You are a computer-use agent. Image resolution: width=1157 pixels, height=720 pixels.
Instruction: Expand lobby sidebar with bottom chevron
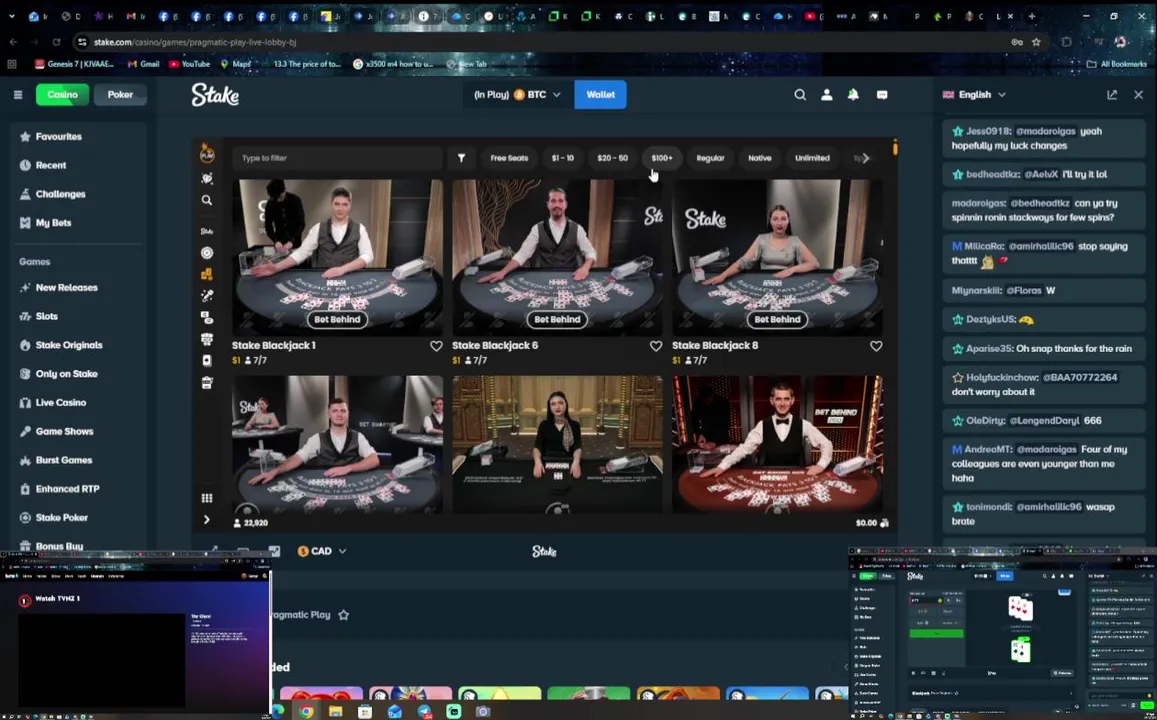[207, 519]
